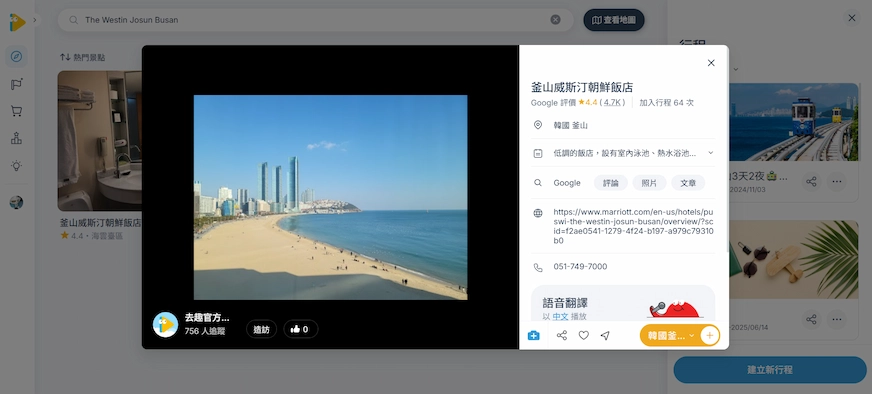The height and width of the screenshot is (394, 872).
Task: Open the 4.7K Google reviews link
Action: [612, 102]
